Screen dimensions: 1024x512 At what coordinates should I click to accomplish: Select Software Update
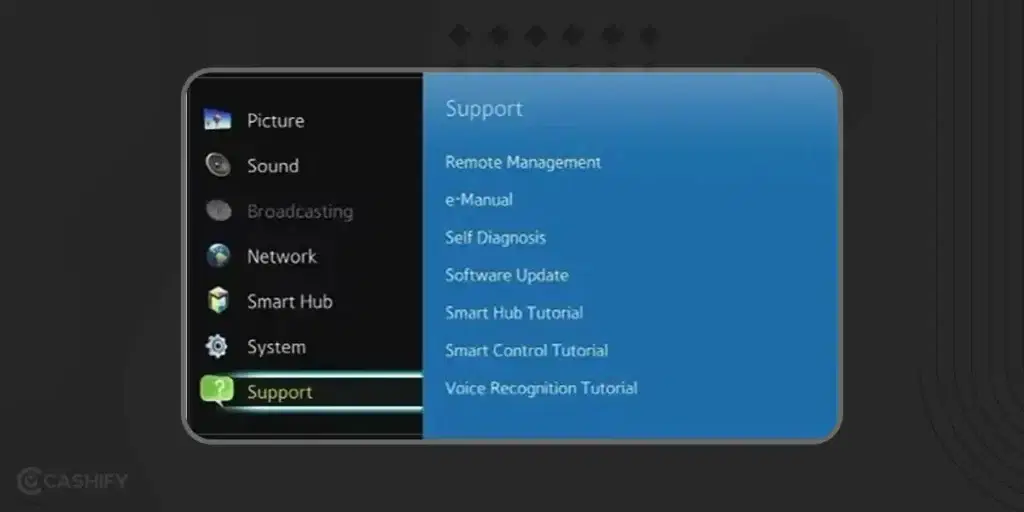tap(507, 275)
